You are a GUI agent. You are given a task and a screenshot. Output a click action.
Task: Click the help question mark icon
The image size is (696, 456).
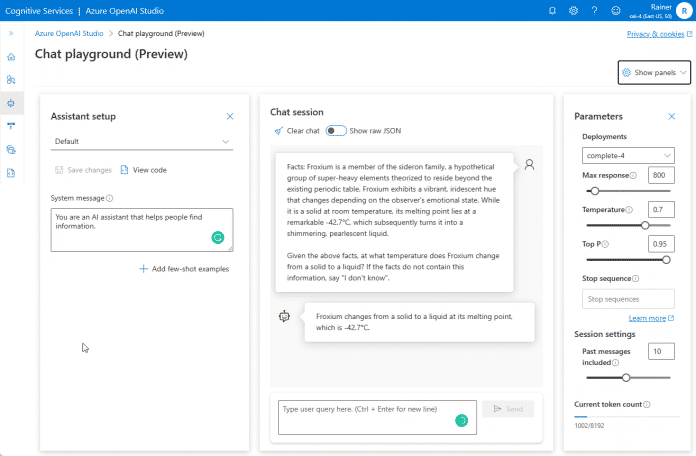594,11
